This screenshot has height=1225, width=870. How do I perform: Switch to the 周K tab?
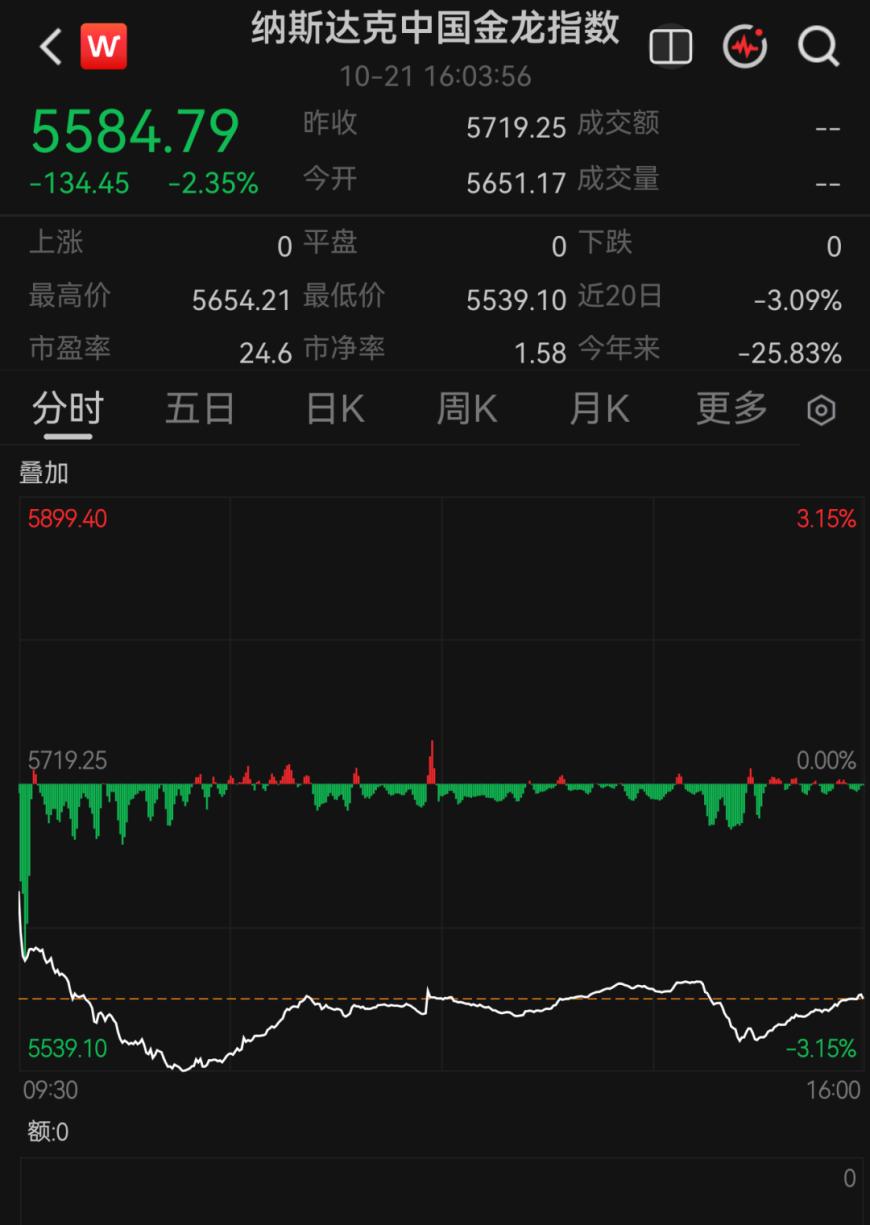tap(467, 409)
